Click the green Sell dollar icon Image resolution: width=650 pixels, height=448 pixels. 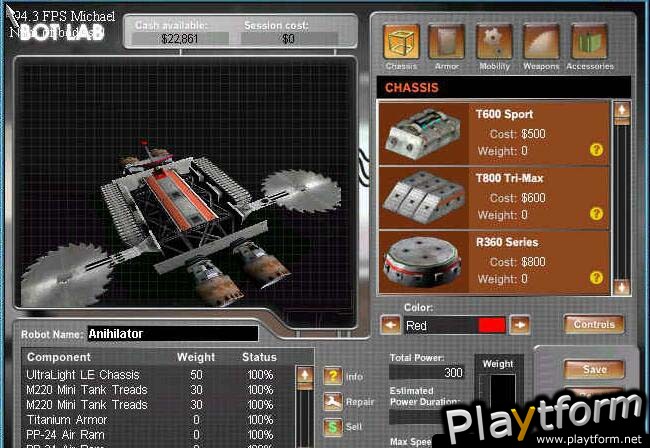point(333,427)
